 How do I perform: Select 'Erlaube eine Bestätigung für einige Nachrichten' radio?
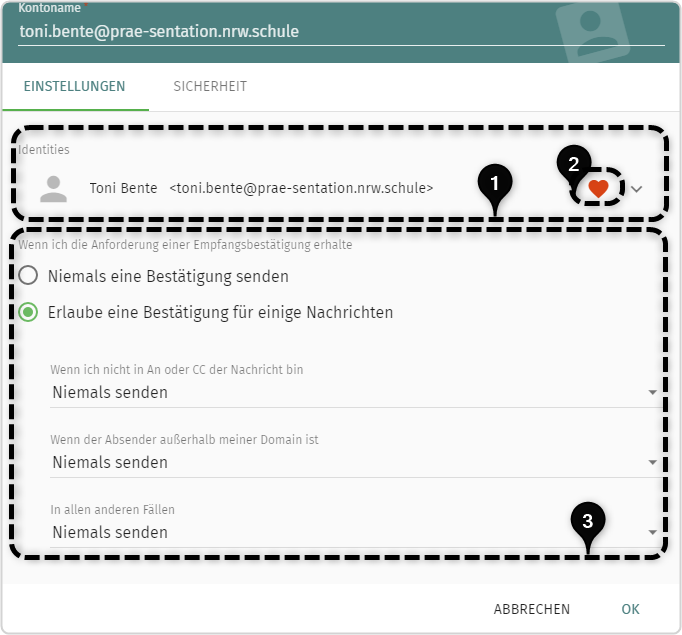[28, 312]
